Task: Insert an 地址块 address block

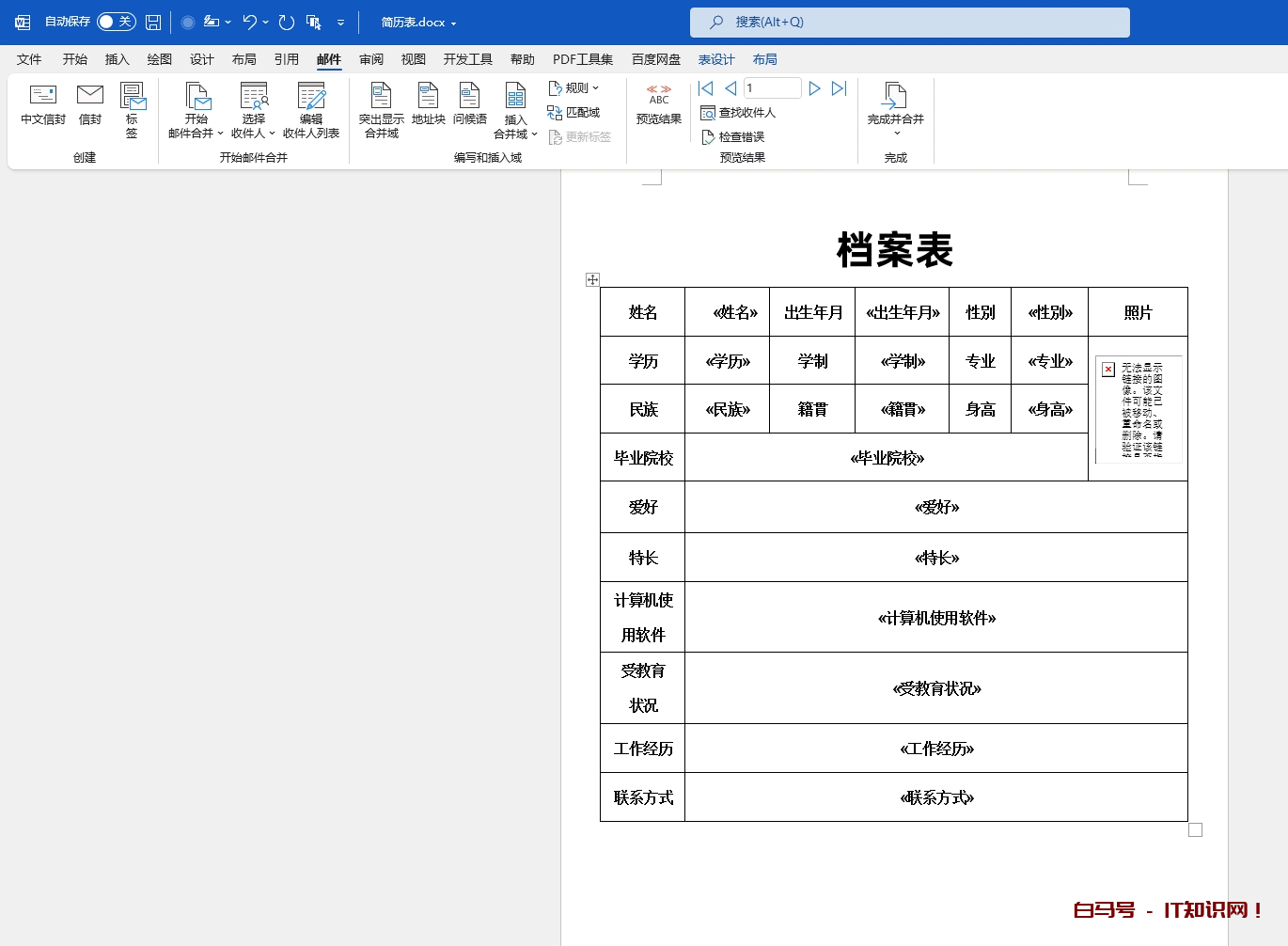Action: (428, 104)
